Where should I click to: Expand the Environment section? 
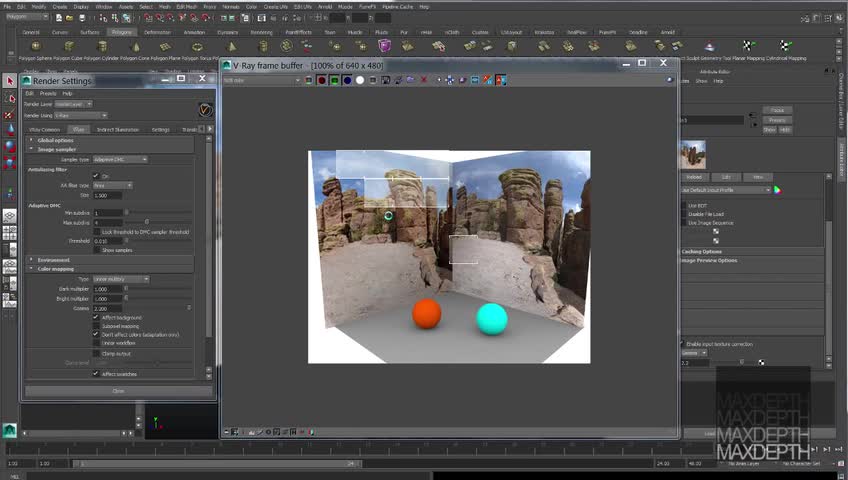tap(110, 260)
